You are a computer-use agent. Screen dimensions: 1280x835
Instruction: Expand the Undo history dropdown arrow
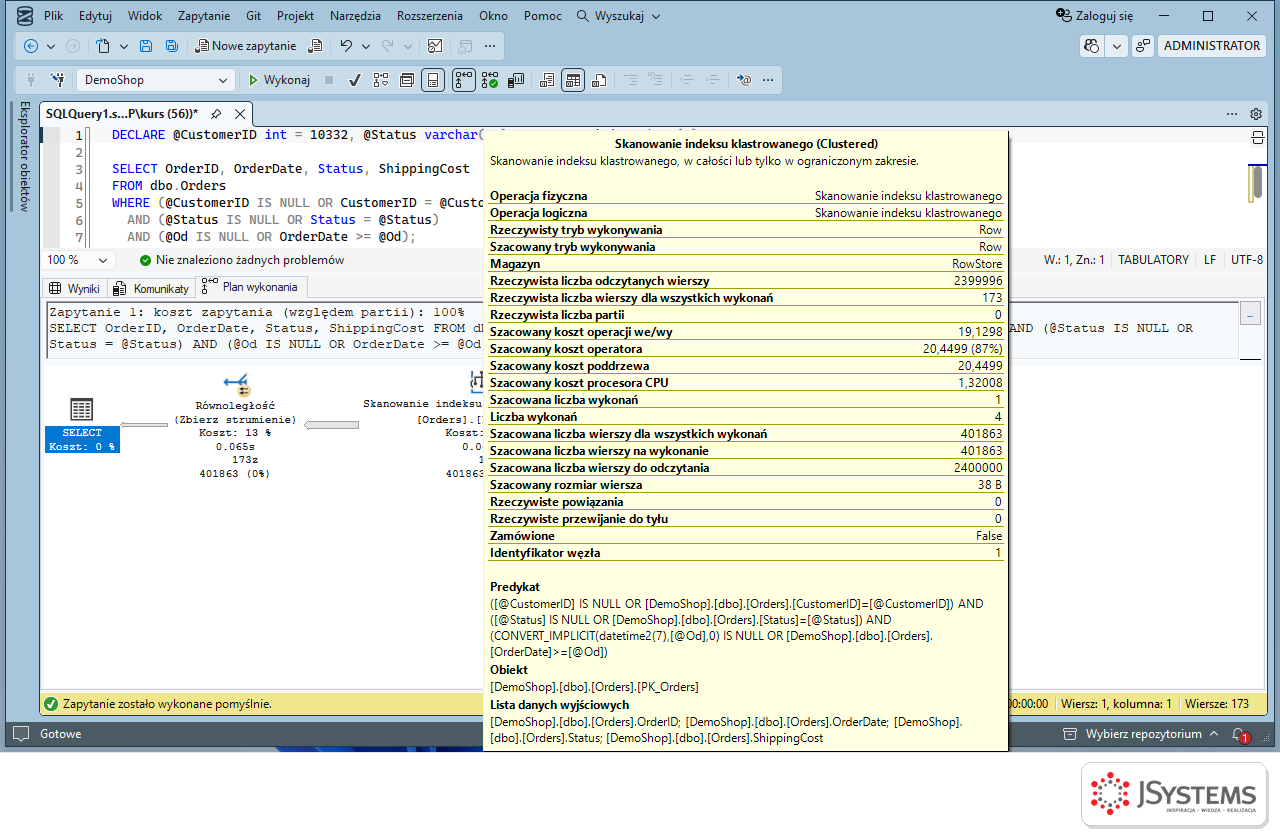click(366, 46)
